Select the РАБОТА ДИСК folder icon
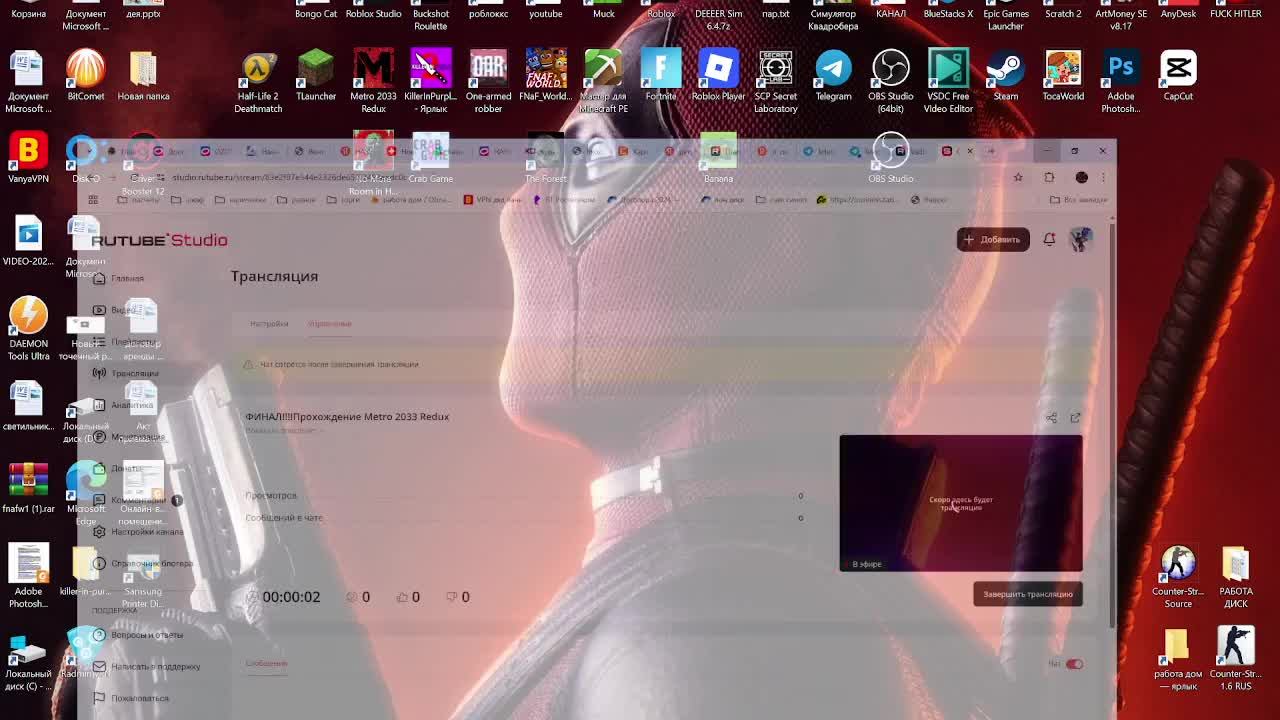 1236,577
